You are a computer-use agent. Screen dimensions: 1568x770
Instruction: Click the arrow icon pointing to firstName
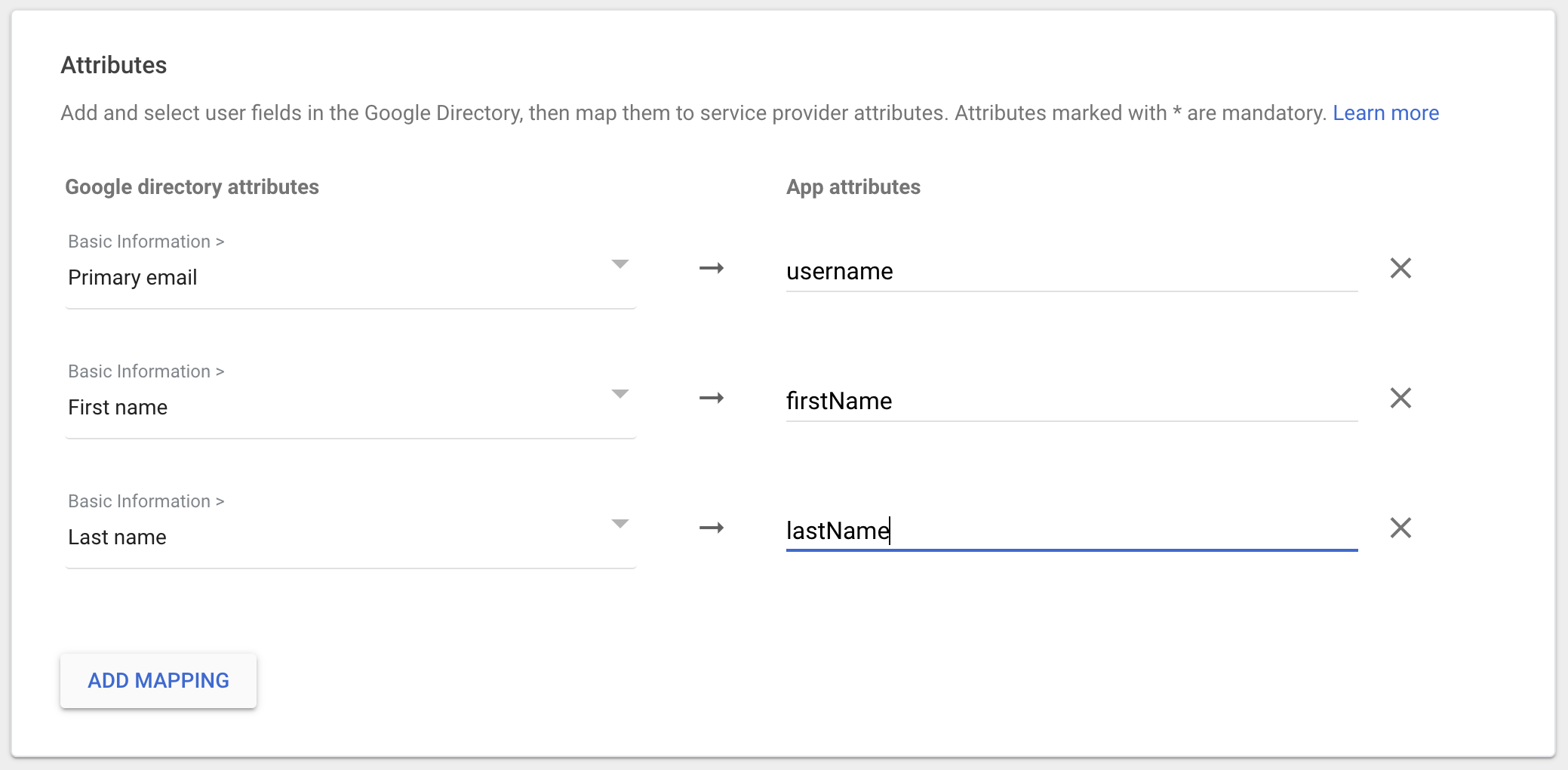click(711, 398)
